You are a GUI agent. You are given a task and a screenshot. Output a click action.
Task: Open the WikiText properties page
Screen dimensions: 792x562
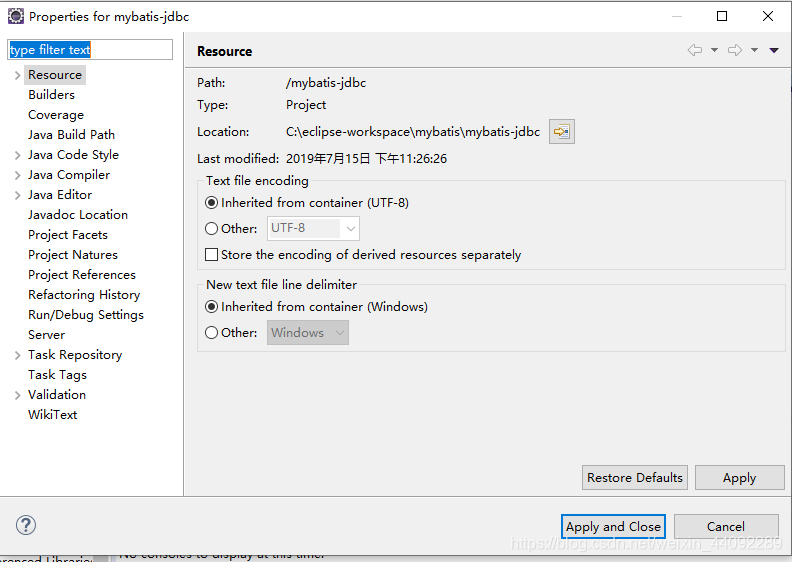[x=53, y=415]
